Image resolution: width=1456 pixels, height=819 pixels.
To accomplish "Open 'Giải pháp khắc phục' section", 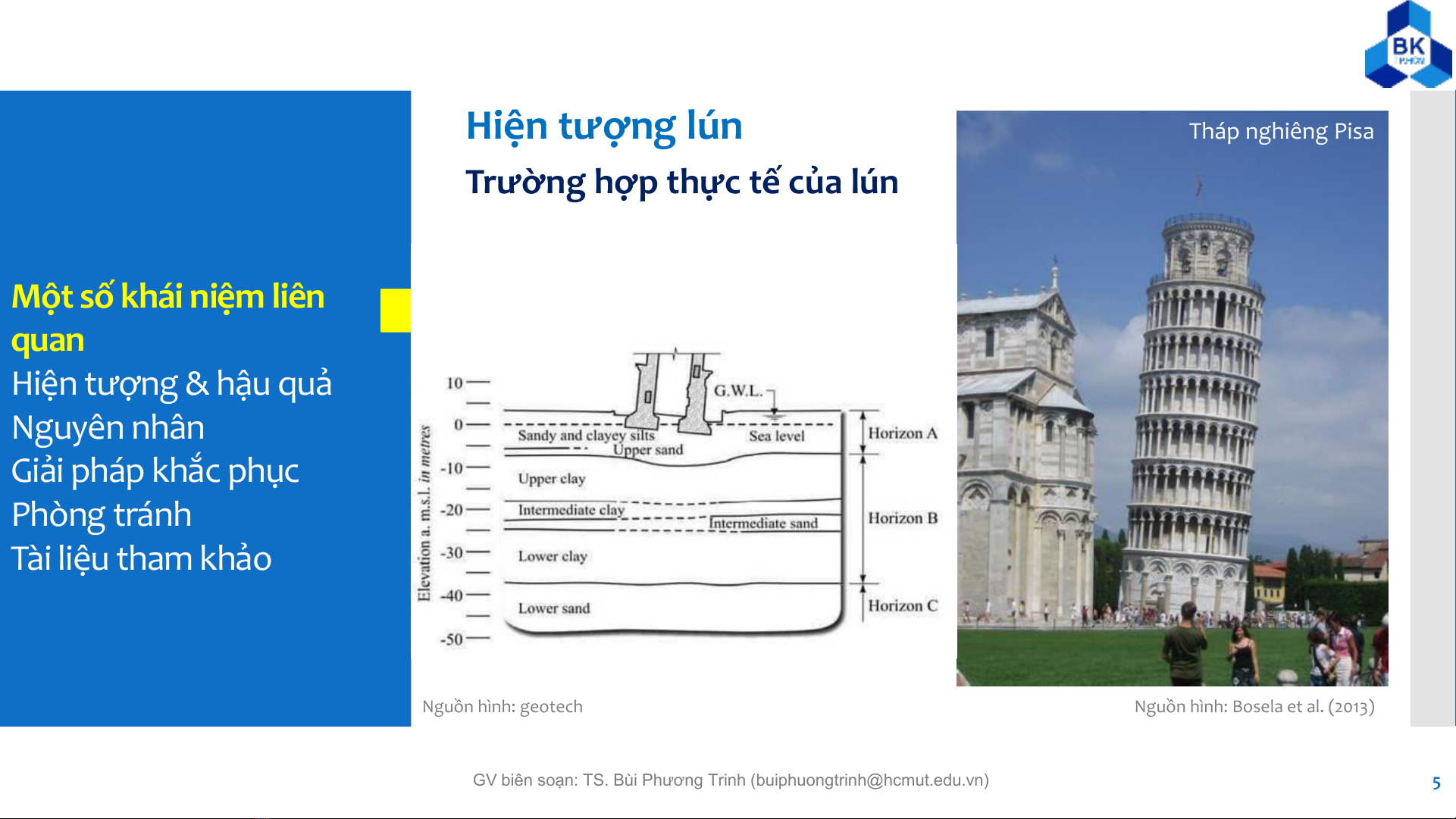I will tap(155, 470).
